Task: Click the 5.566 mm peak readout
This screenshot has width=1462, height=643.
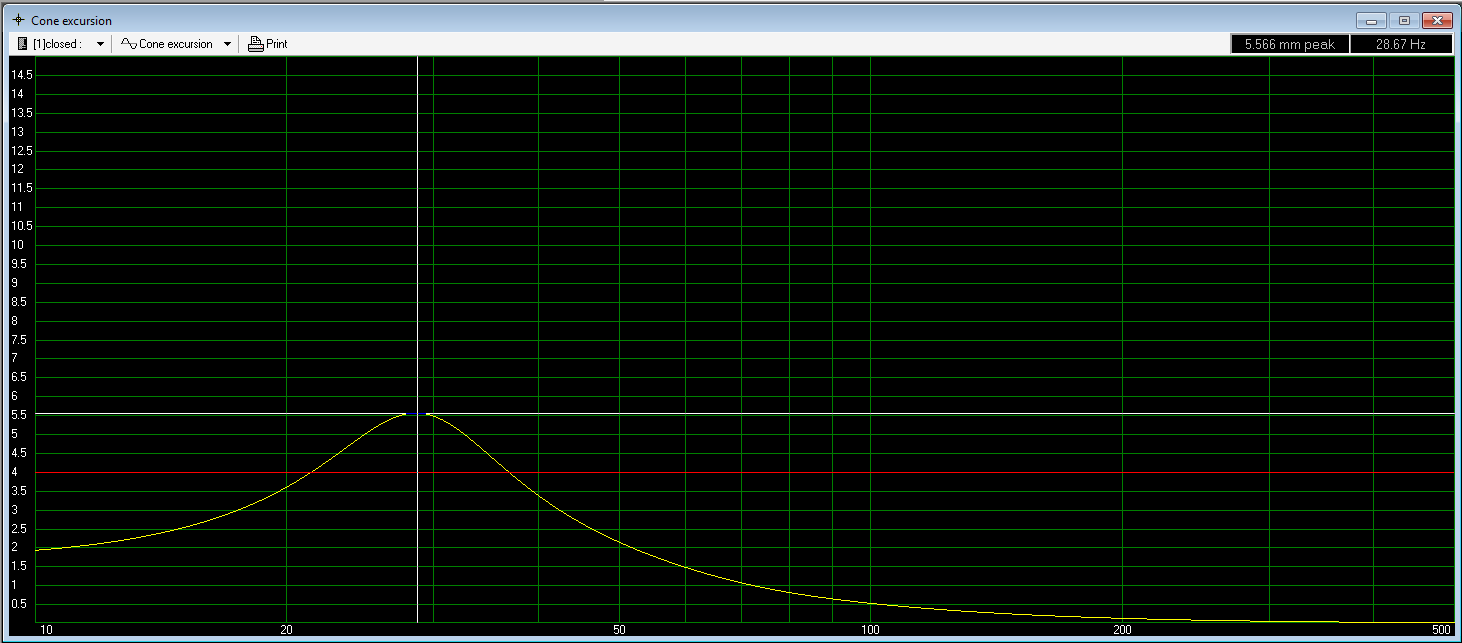Action: [x=1290, y=44]
